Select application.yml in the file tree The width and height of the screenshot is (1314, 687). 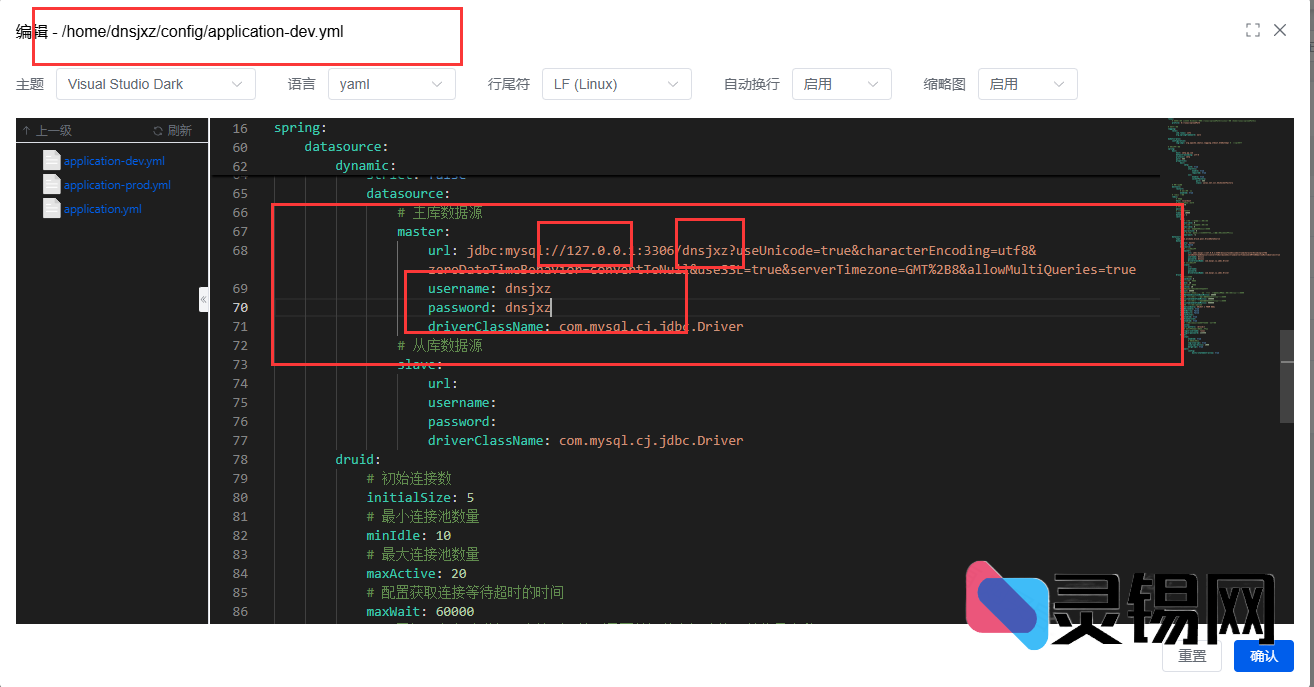102,209
